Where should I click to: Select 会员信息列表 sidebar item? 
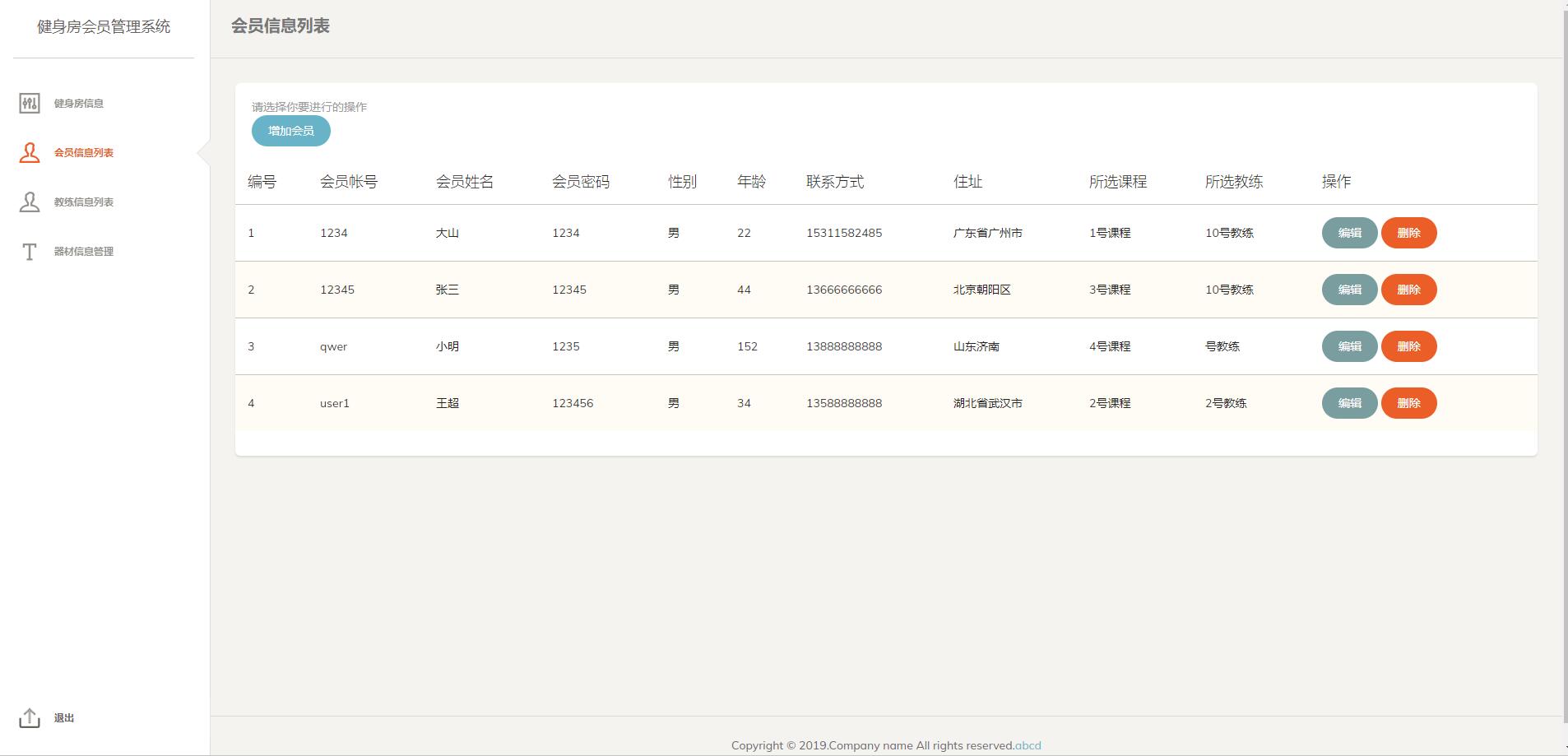[x=84, y=153]
